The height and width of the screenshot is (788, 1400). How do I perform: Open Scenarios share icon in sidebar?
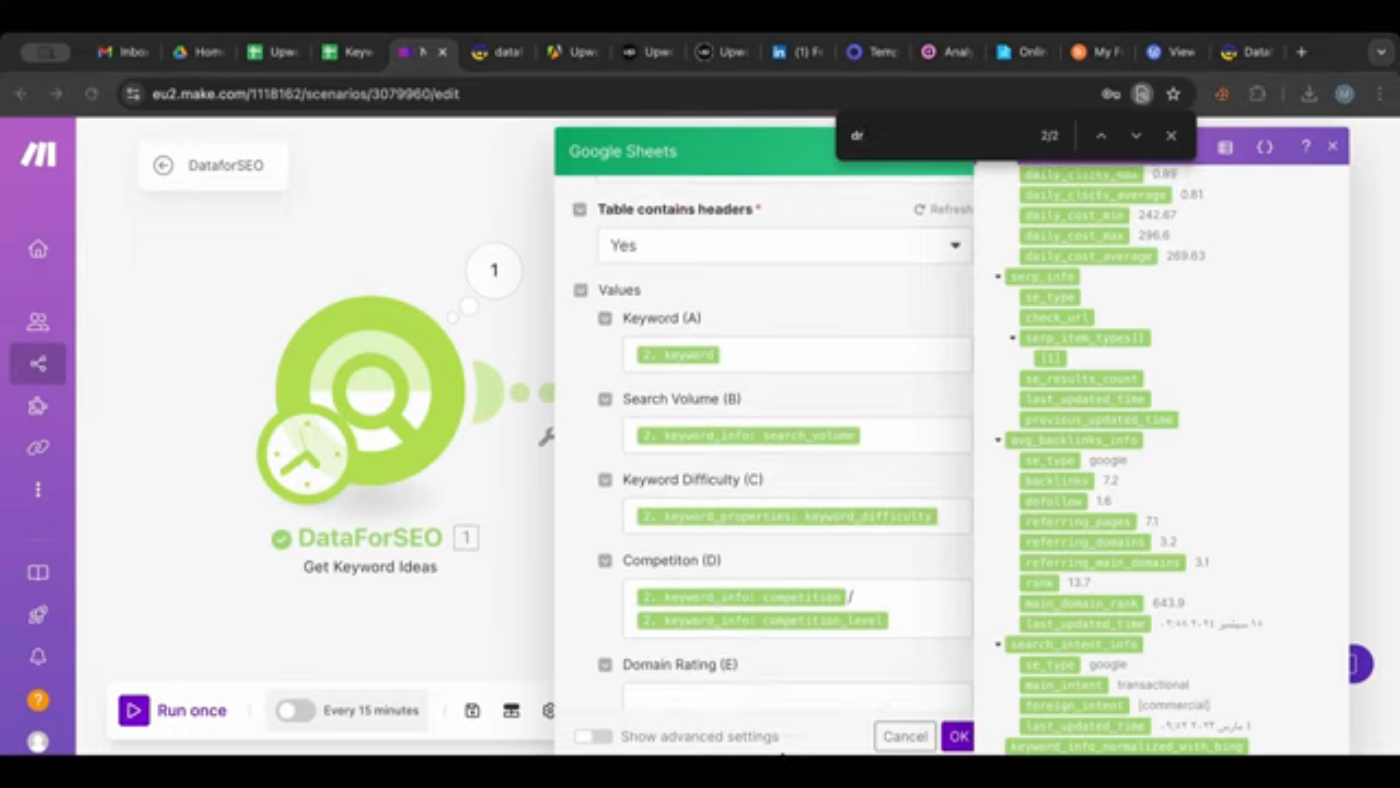(38, 364)
